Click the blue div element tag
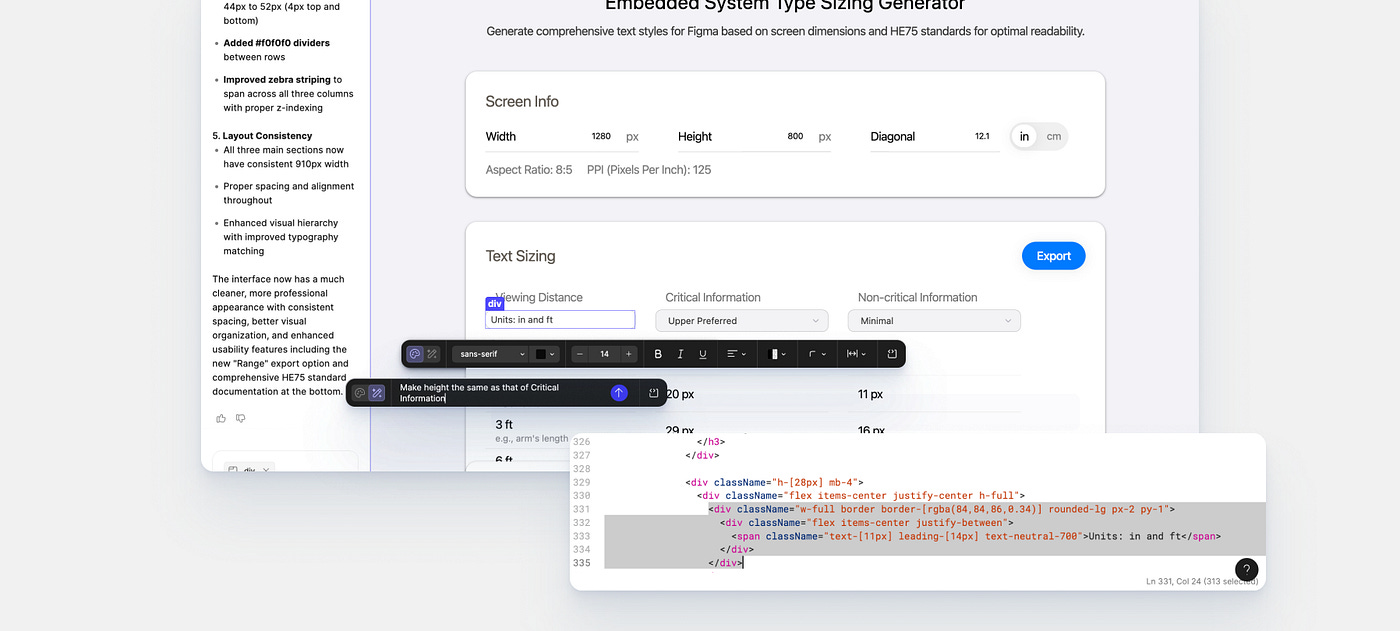This screenshot has width=1400, height=631. point(495,304)
